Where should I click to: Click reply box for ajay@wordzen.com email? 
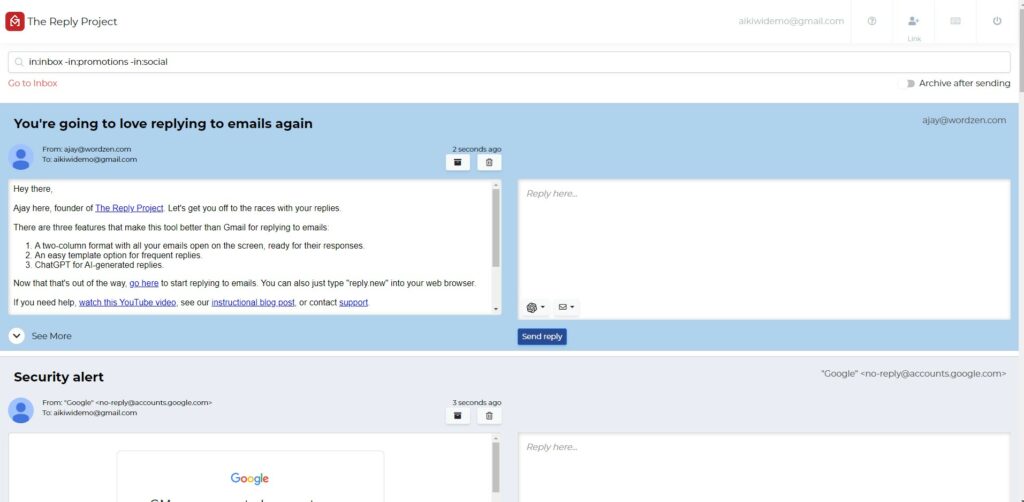(x=764, y=250)
